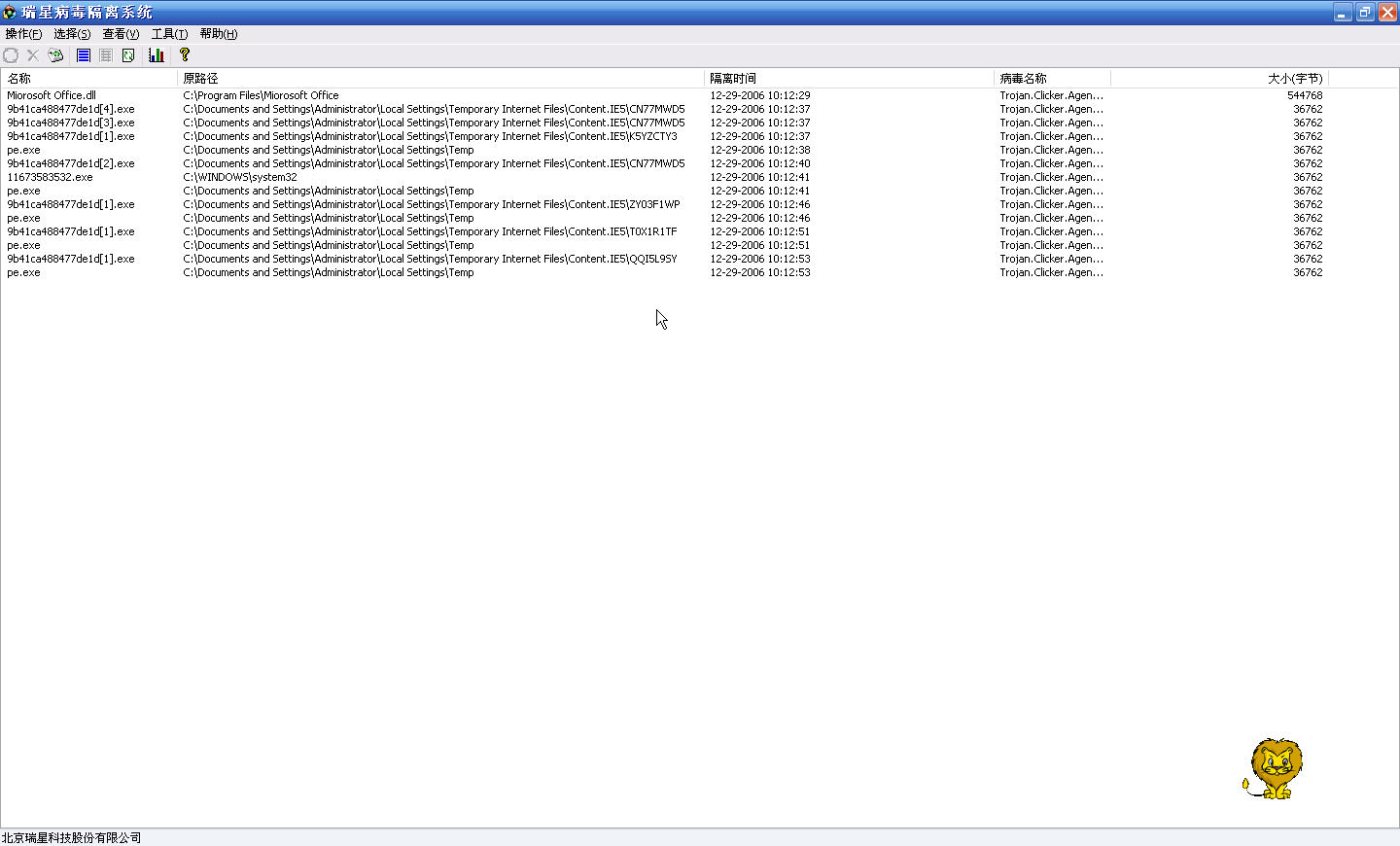Click the path ending in Content.IE5\ZY03F1WP
The width and height of the screenshot is (1400, 846).
pos(432,204)
